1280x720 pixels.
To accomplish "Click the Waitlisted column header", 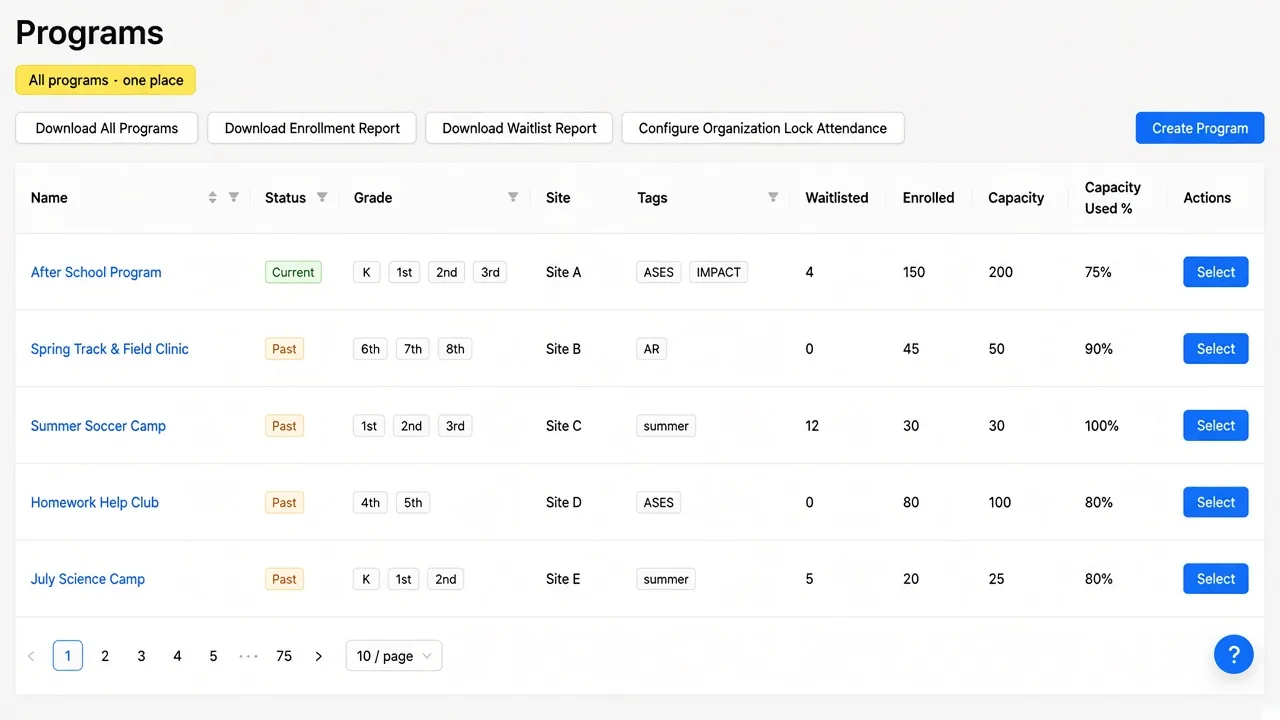I will tap(837, 198).
